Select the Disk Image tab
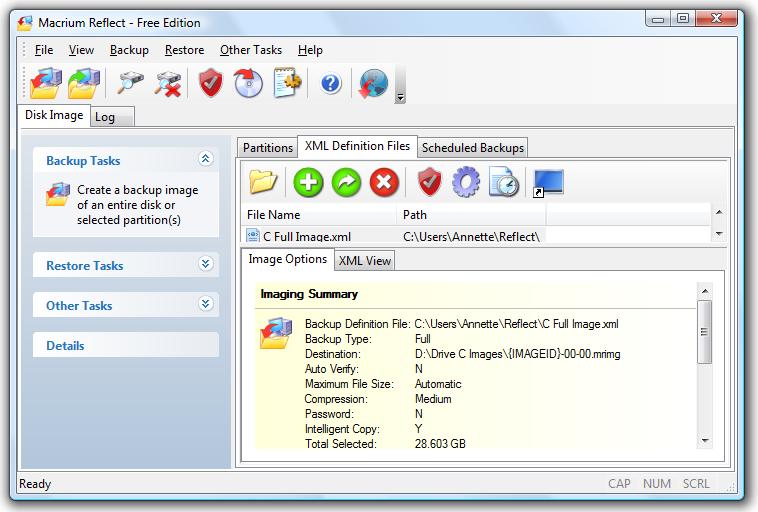This screenshot has width=758, height=512. 54,116
